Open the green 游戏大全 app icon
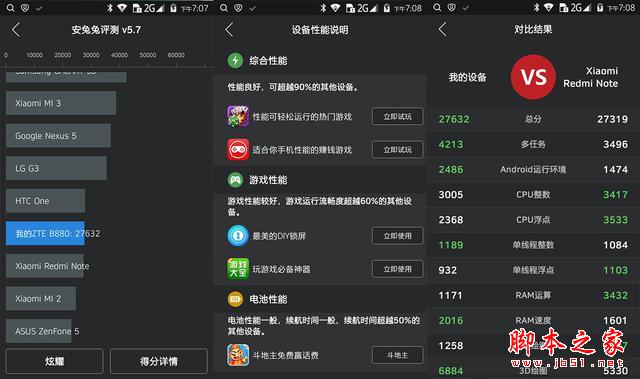640x379 pixels. tap(238, 269)
